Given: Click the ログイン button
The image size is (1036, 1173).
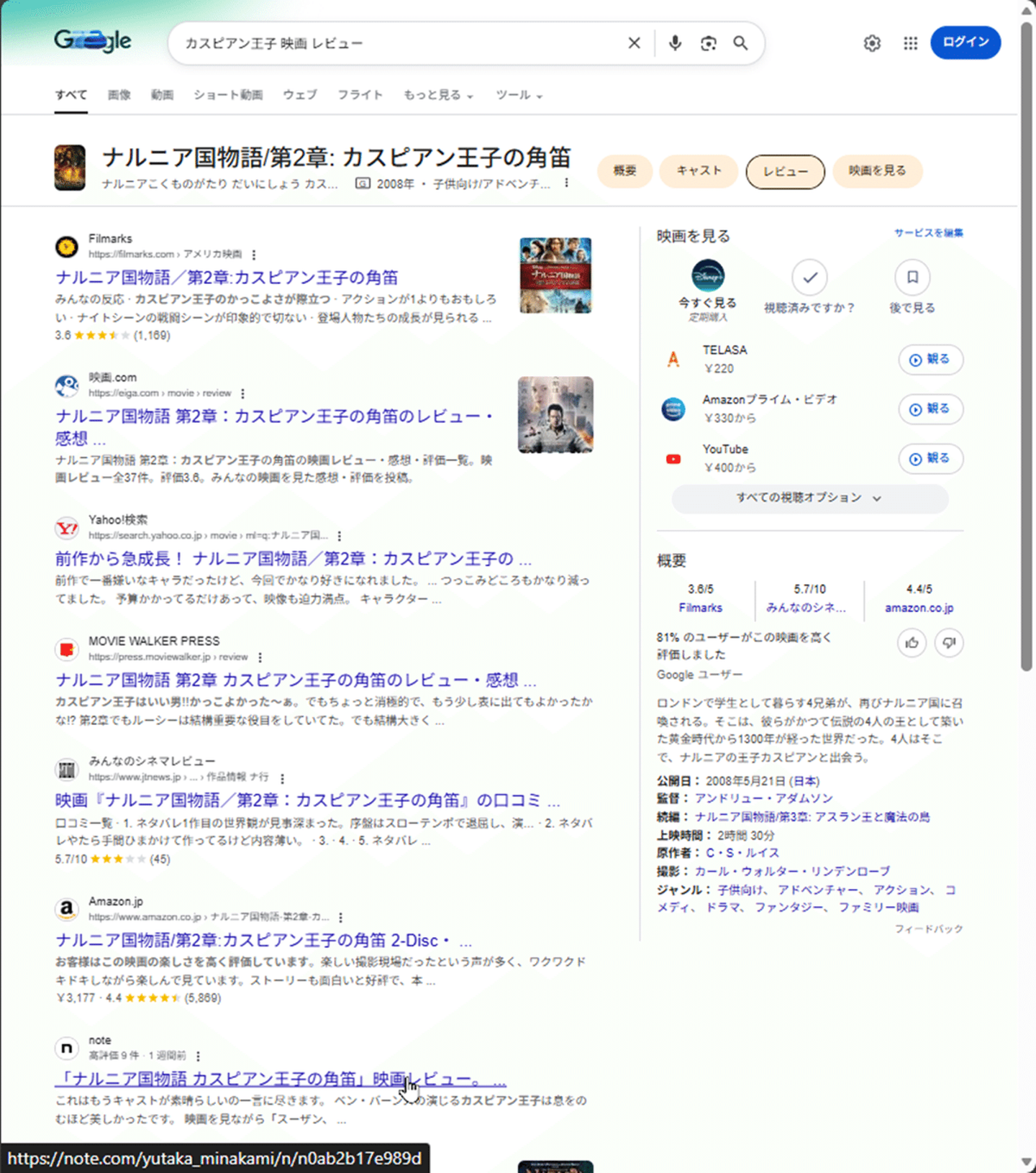Looking at the screenshot, I should (x=965, y=42).
